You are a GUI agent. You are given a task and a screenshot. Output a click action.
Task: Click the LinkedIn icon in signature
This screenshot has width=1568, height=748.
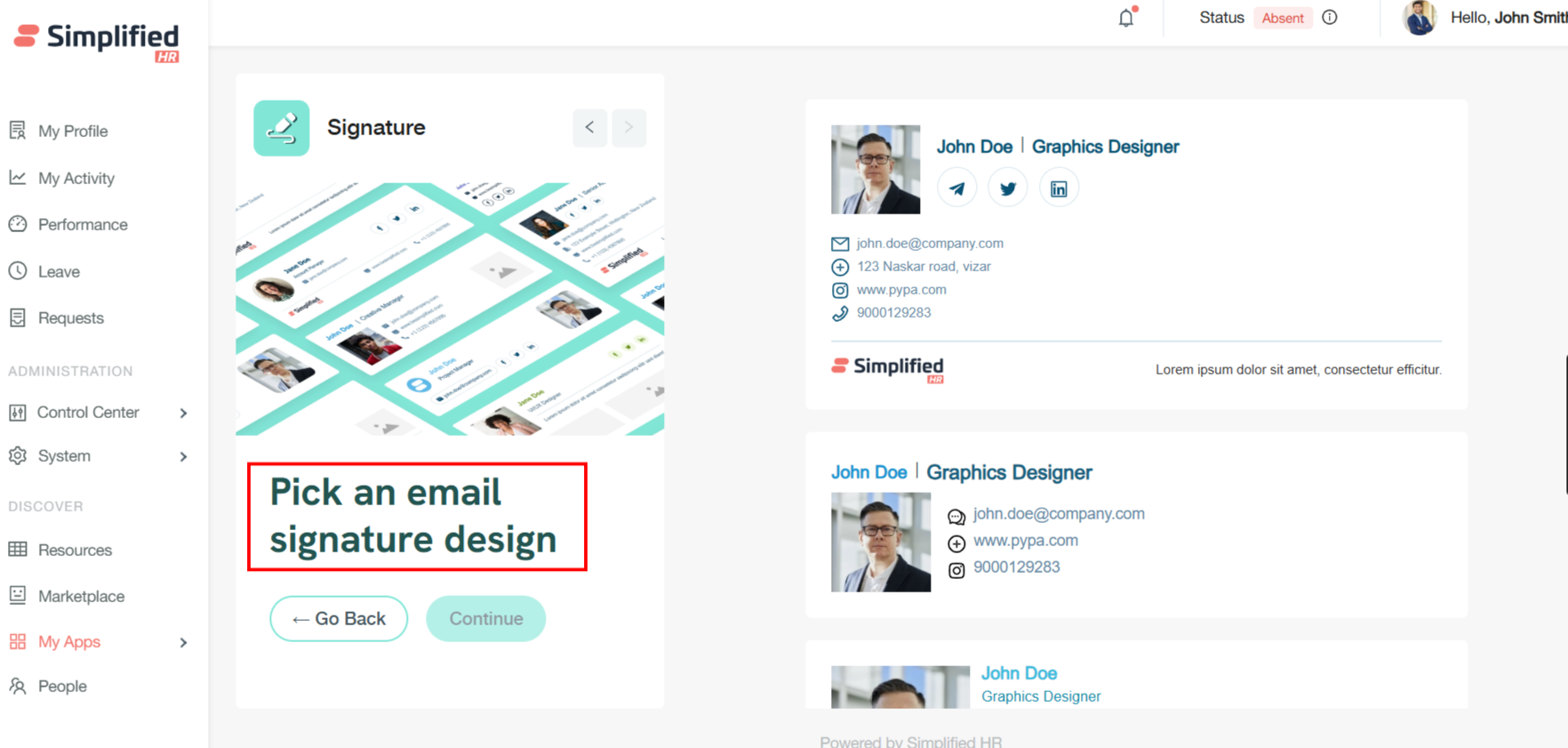point(1058,189)
